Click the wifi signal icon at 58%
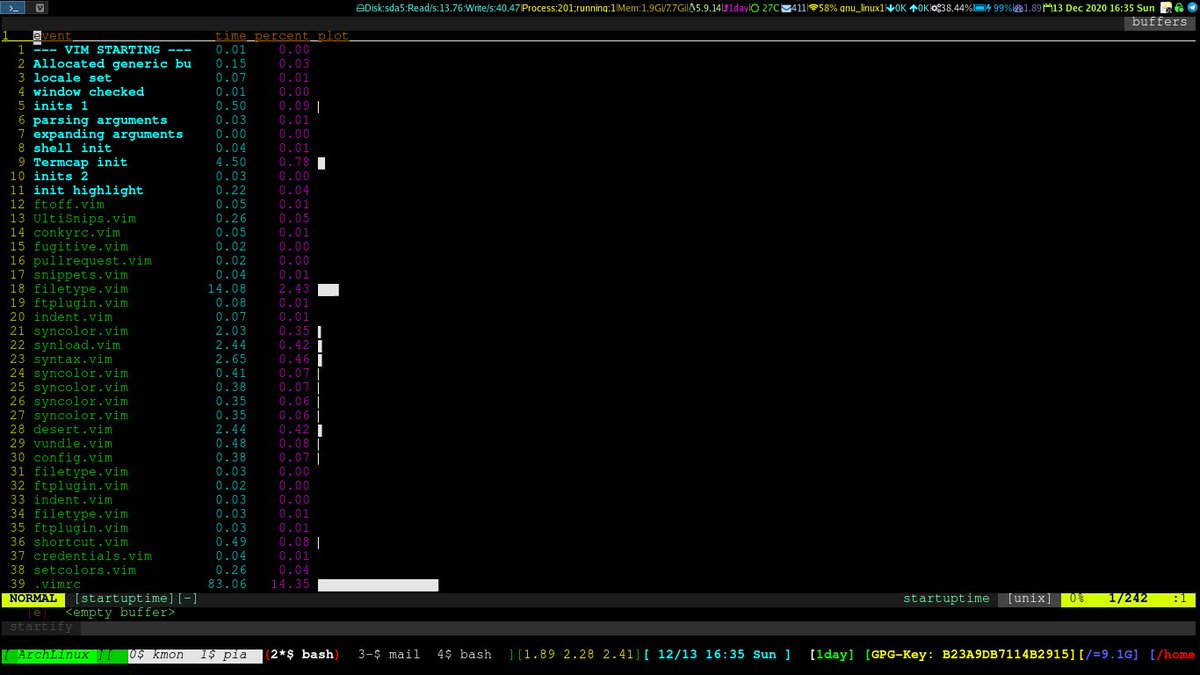The height and width of the screenshot is (675, 1200). tap(813, 7)
